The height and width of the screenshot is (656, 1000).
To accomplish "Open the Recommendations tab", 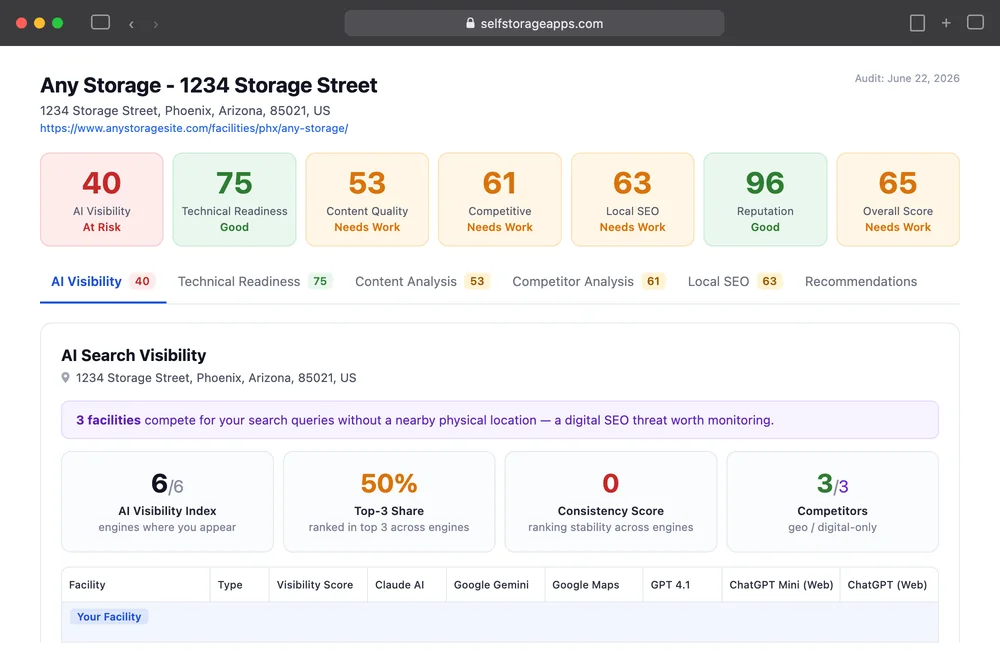I will pyautogui.click(x=860, y=281).
